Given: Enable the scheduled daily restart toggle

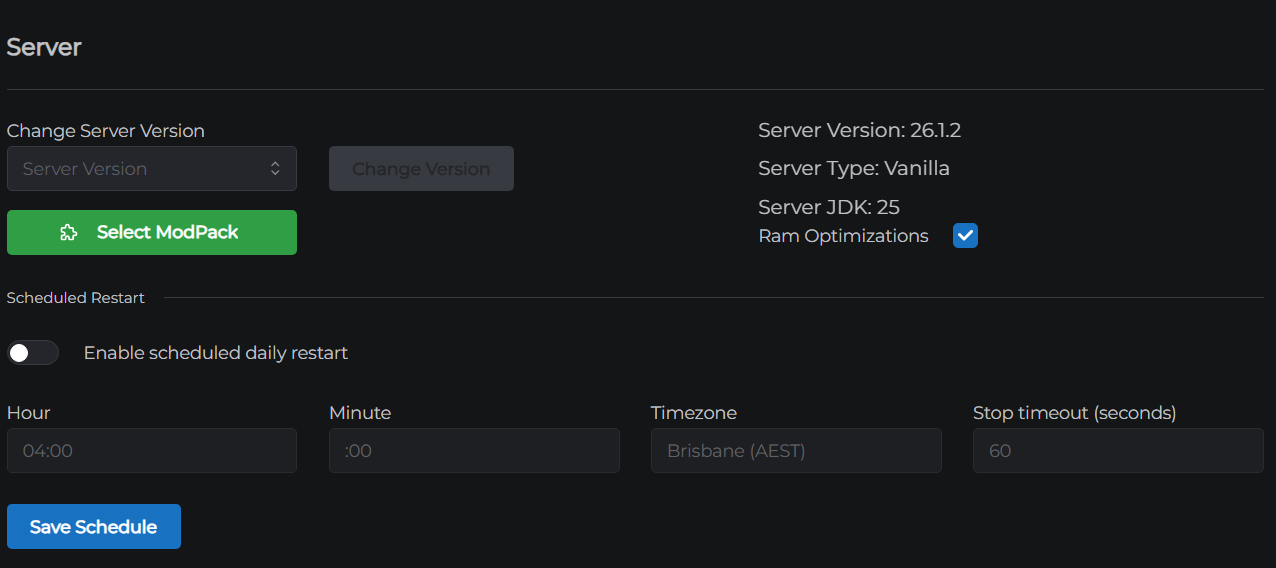Looking at the screenshot, I should 33,353.
